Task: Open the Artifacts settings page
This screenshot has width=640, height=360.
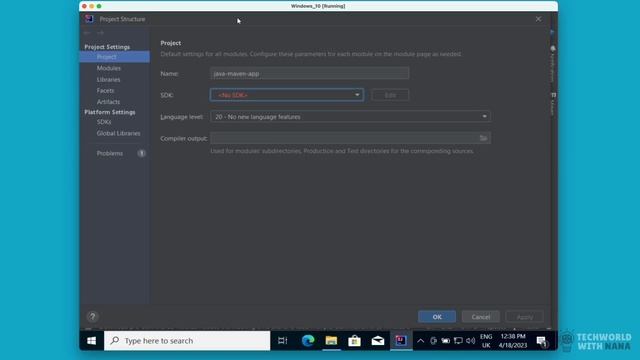Action: pos(108,102)
